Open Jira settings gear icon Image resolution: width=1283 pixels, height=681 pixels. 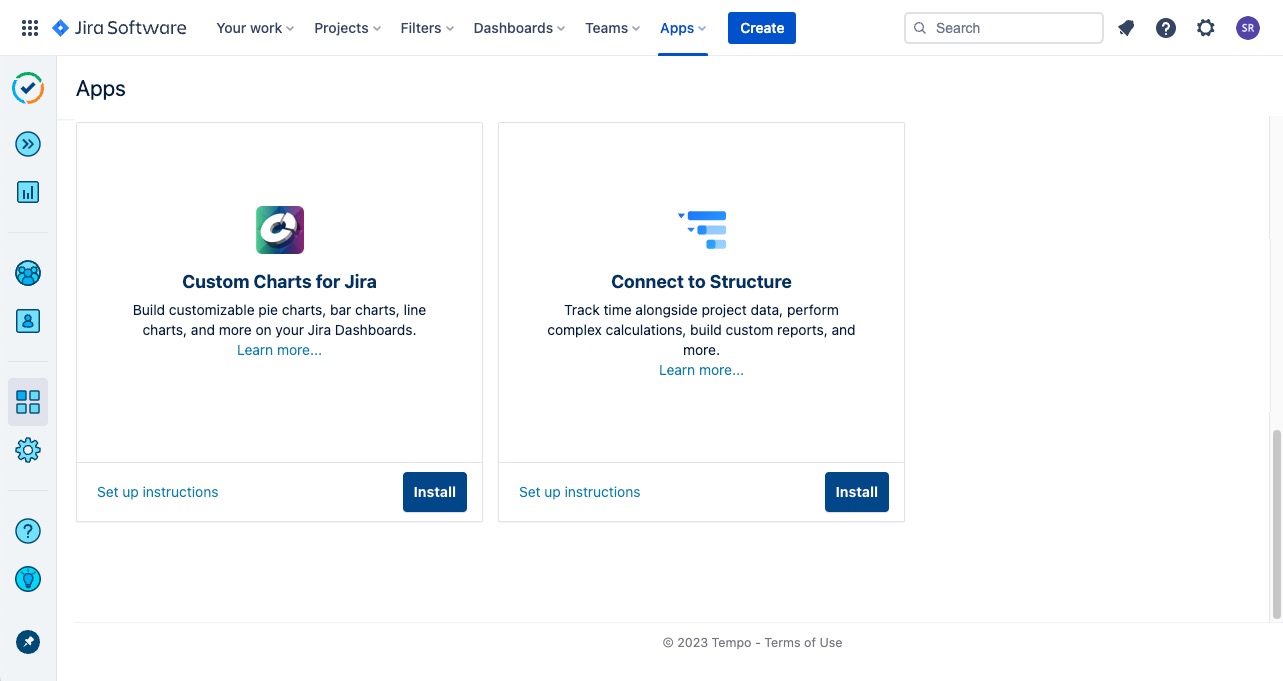[1205, 28]
